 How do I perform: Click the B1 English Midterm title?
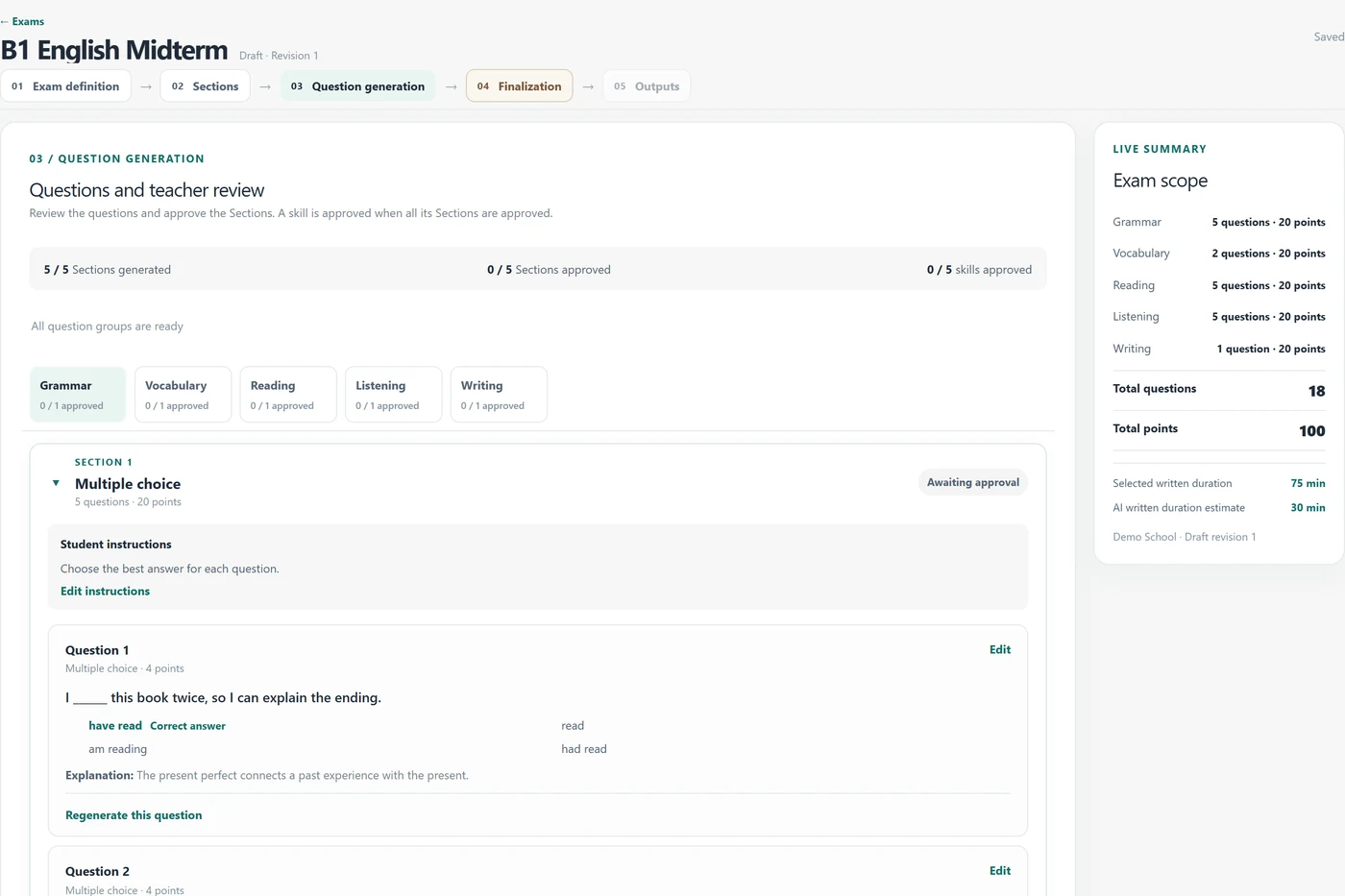[114, 50]
